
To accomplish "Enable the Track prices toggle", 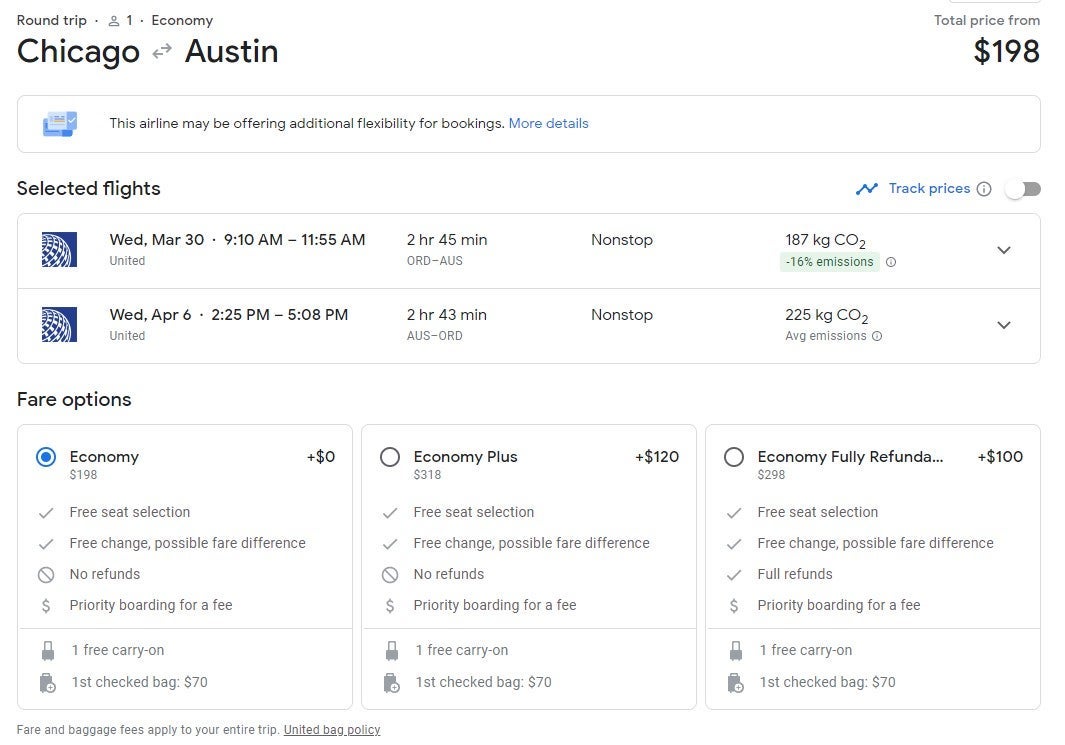I will tap(1022, 189).
